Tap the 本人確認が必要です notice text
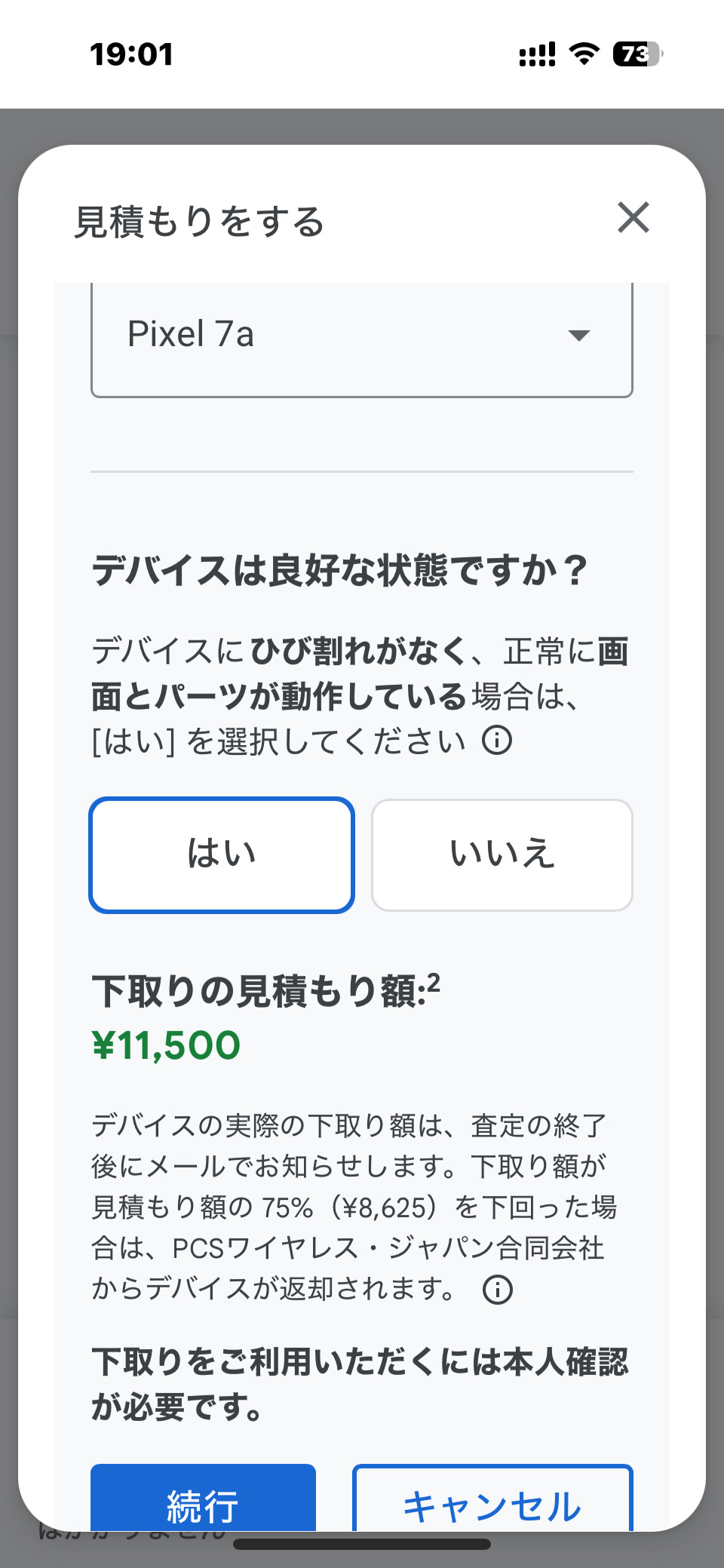 tap(360, 1384)
